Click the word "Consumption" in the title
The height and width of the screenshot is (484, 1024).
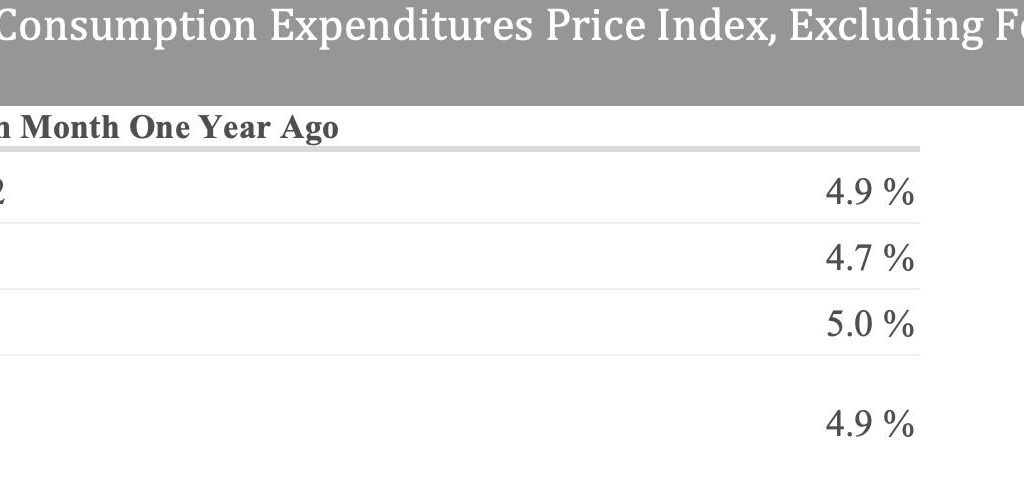(127, 27)
